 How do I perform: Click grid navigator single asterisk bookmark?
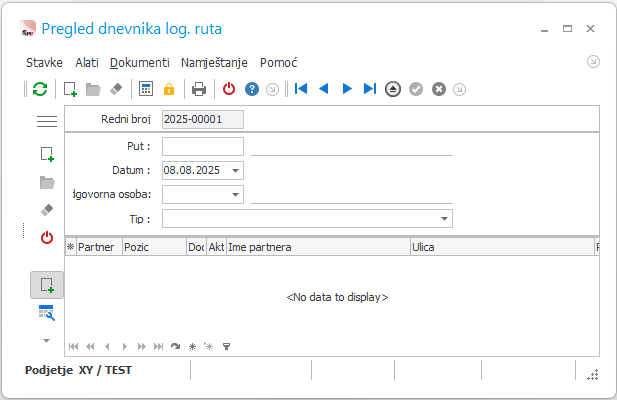192,347
